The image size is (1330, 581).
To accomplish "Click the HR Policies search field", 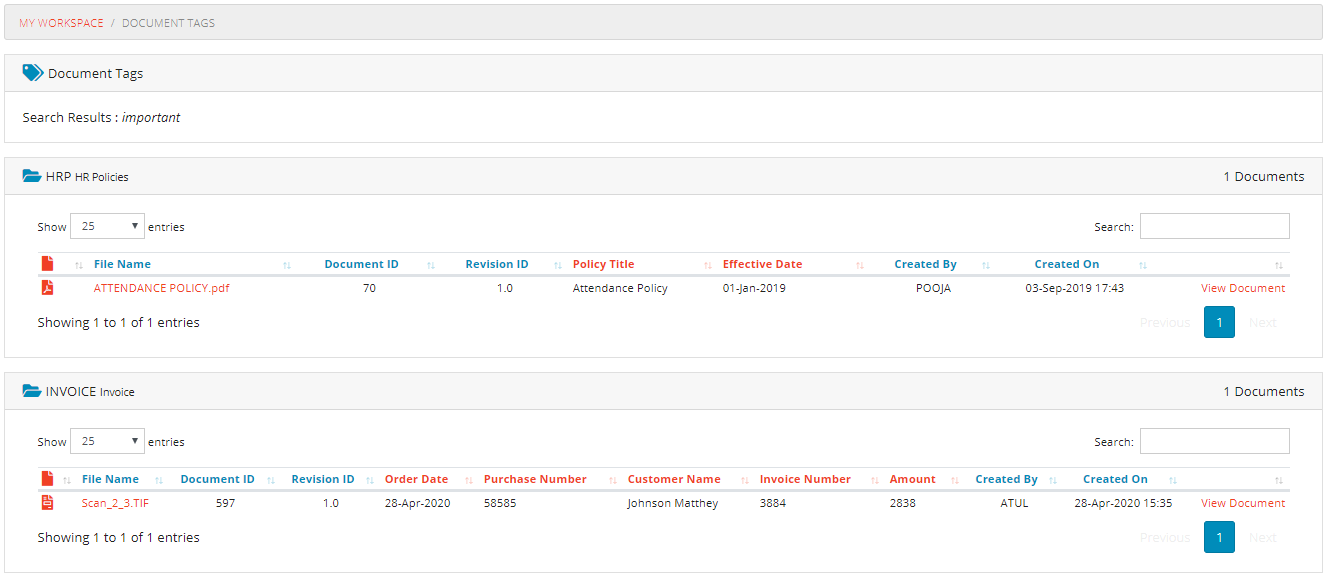I will point(1214,226).
